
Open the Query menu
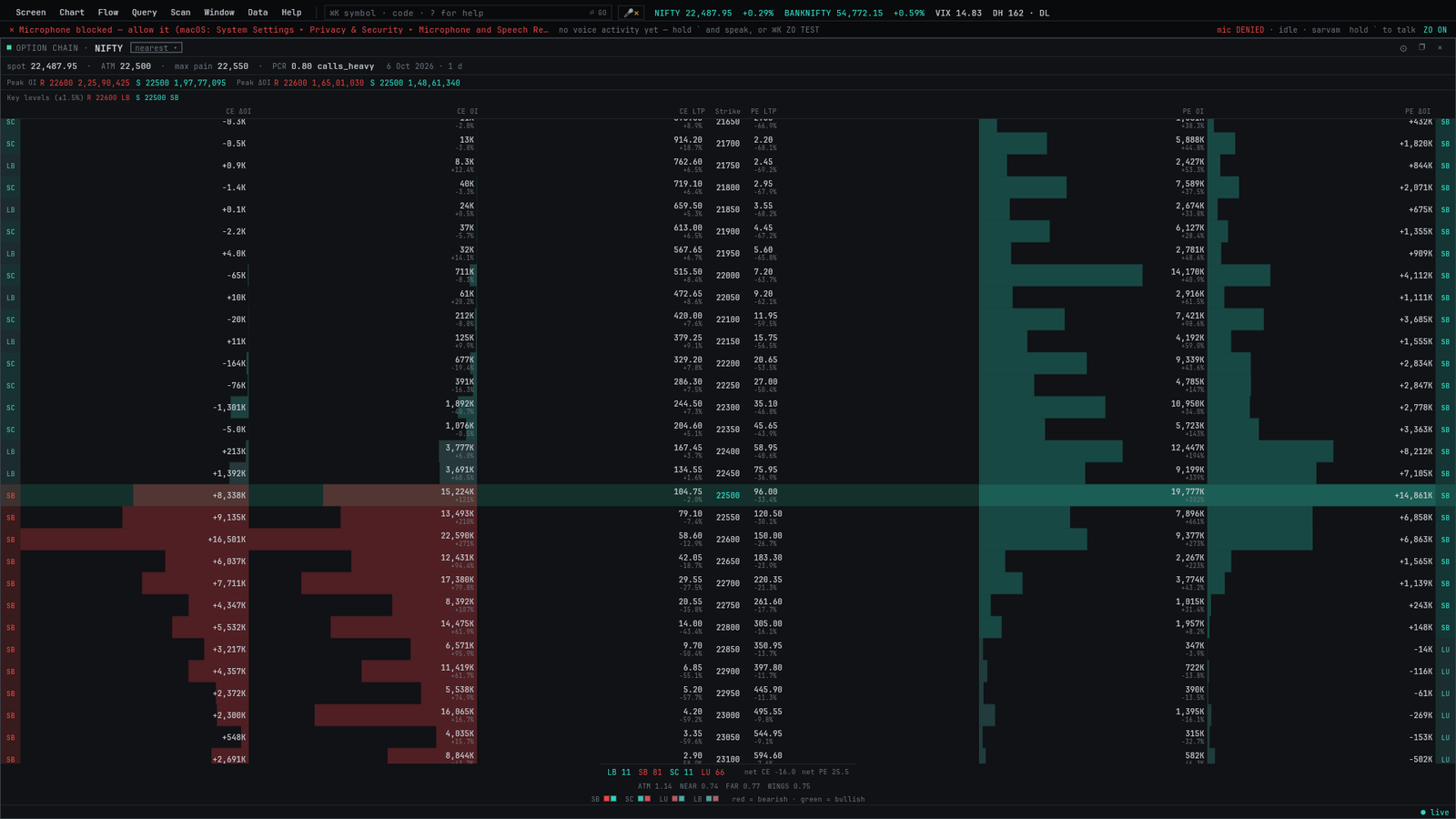tap(144, 13)
